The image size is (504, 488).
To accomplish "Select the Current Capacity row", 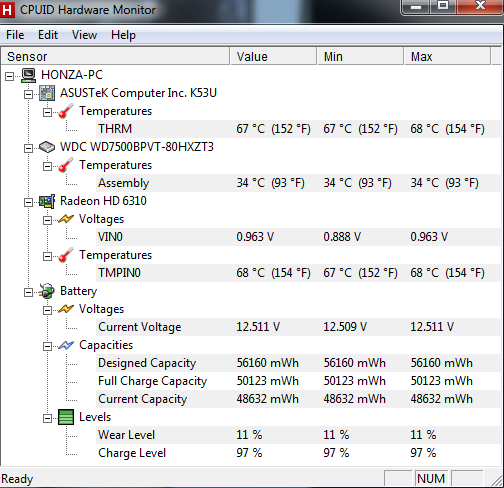I will [x=299, y=399].
